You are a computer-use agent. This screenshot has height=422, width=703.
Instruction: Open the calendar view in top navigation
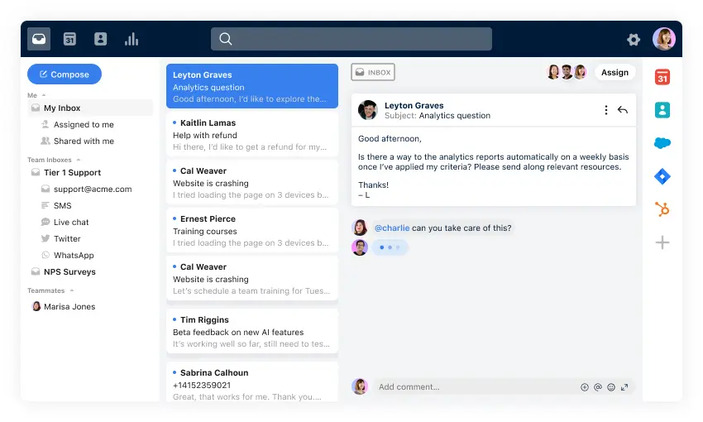click(x=70, y=39)
